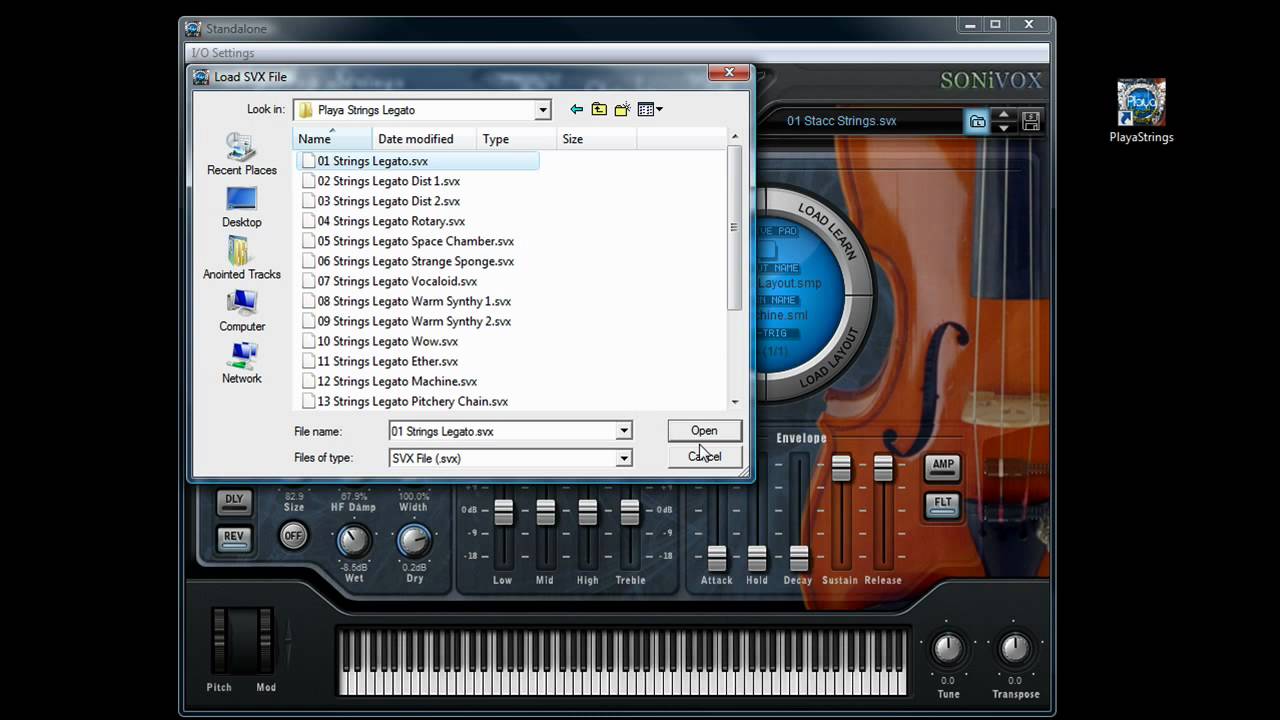Select the FLT envelope button
The height and width of the screenshot is (720, 1280).
pyautogui.click(x=943, y=503)
